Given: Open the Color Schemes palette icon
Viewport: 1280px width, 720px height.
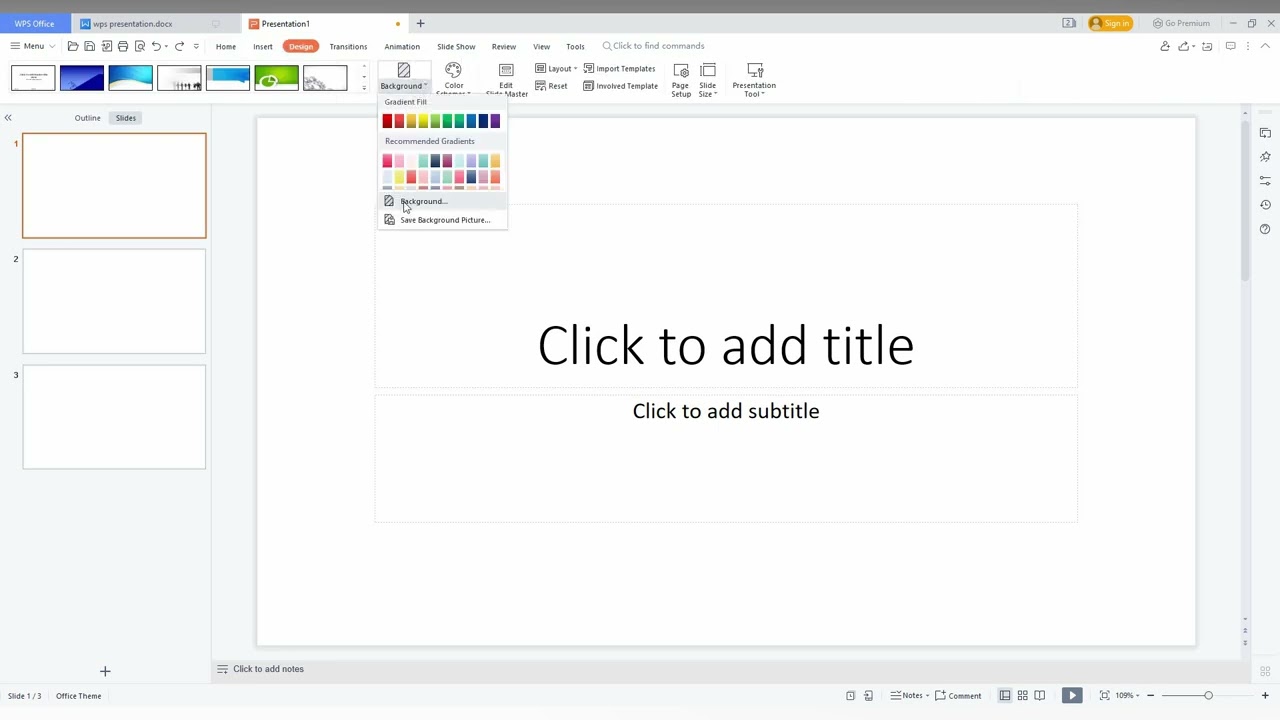Looking at the screenshot, I should [x=453, y=70].
